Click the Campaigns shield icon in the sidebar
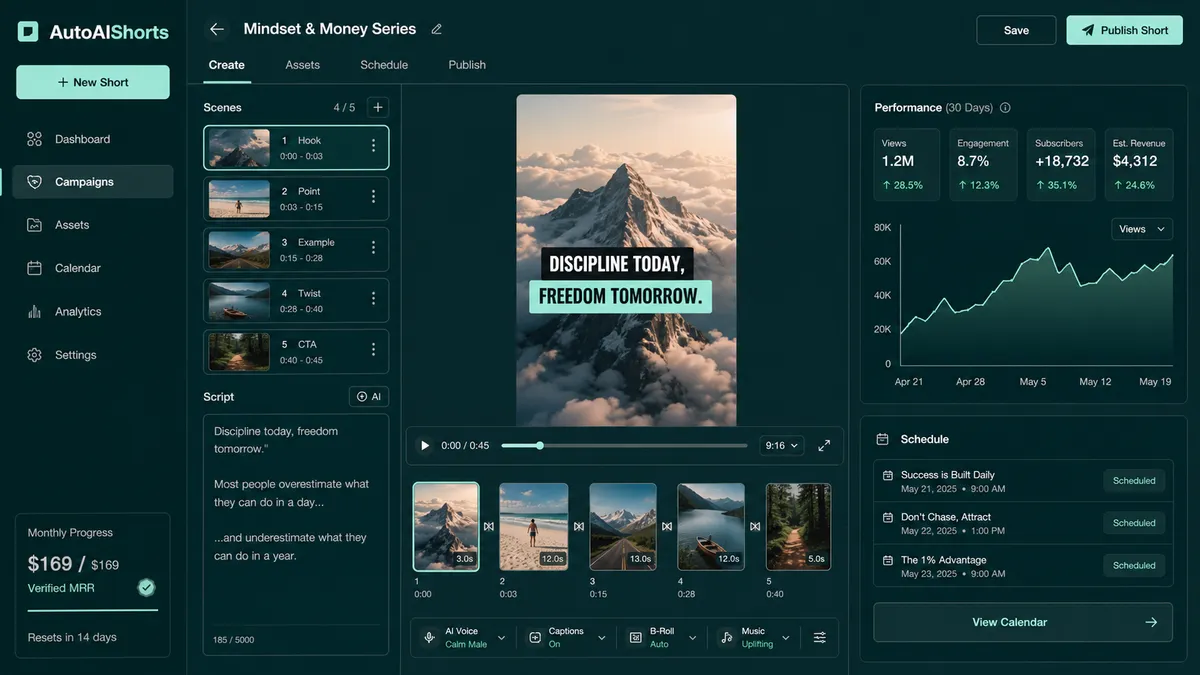The height and width of the screenshot is (675, 1200). tap(35, 182)
